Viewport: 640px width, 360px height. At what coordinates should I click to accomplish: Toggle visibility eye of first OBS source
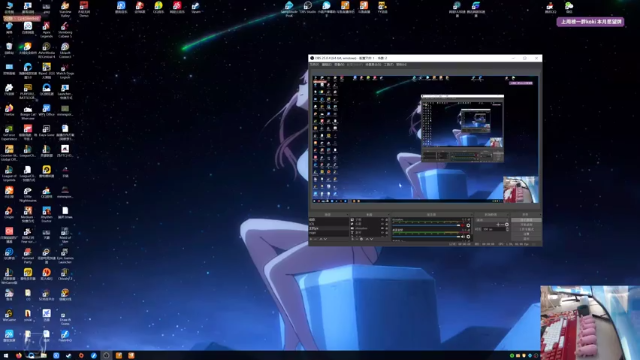[382, 220]
